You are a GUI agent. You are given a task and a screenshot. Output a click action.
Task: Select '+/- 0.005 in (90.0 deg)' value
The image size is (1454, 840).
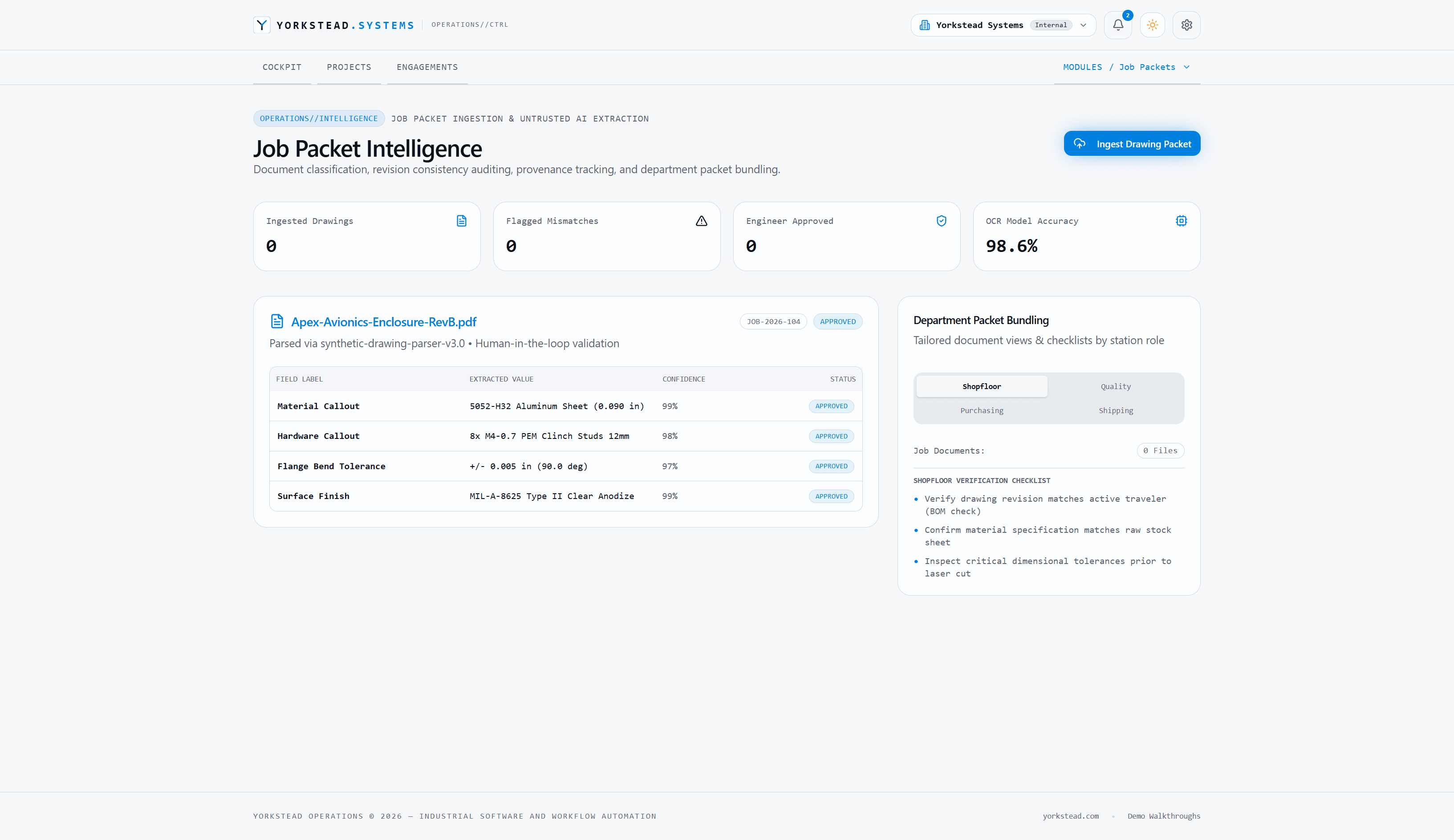(x=528, y=466)
